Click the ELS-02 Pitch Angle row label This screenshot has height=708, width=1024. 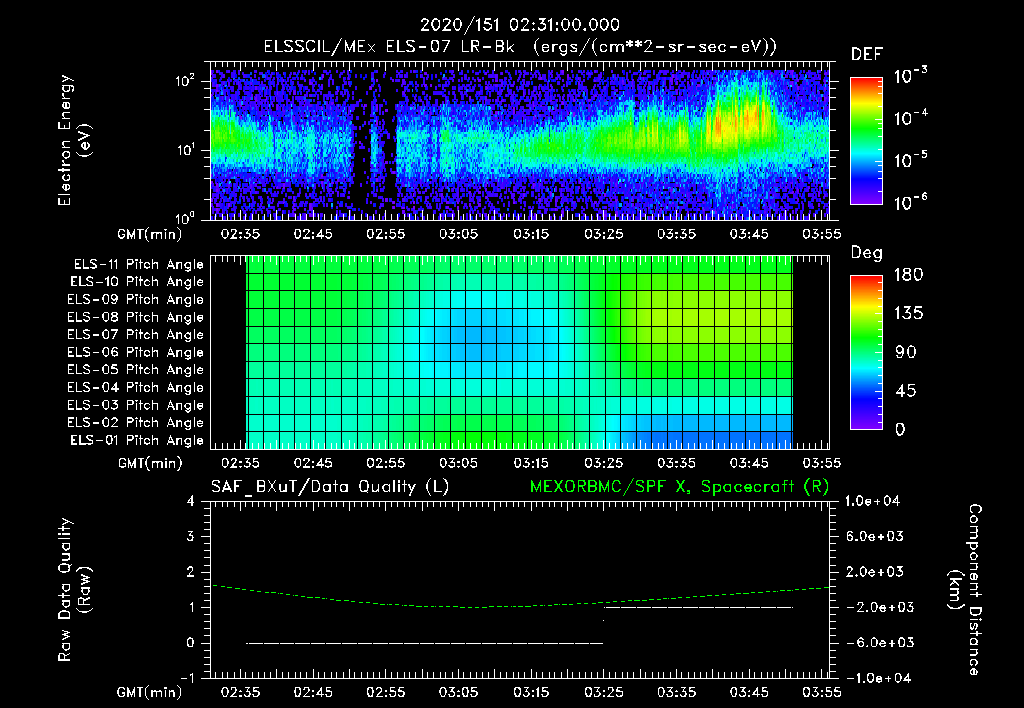(136, 423)
